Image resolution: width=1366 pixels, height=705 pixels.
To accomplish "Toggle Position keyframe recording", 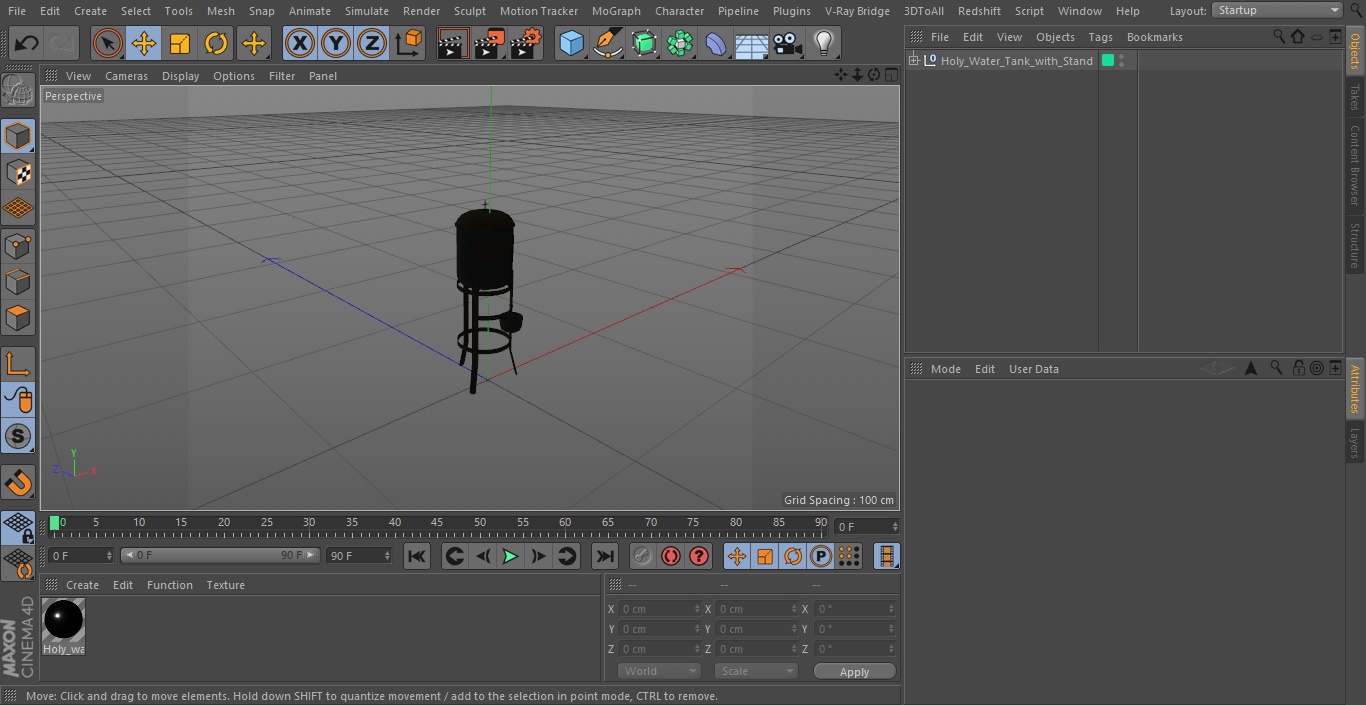I will coord(737,556).
